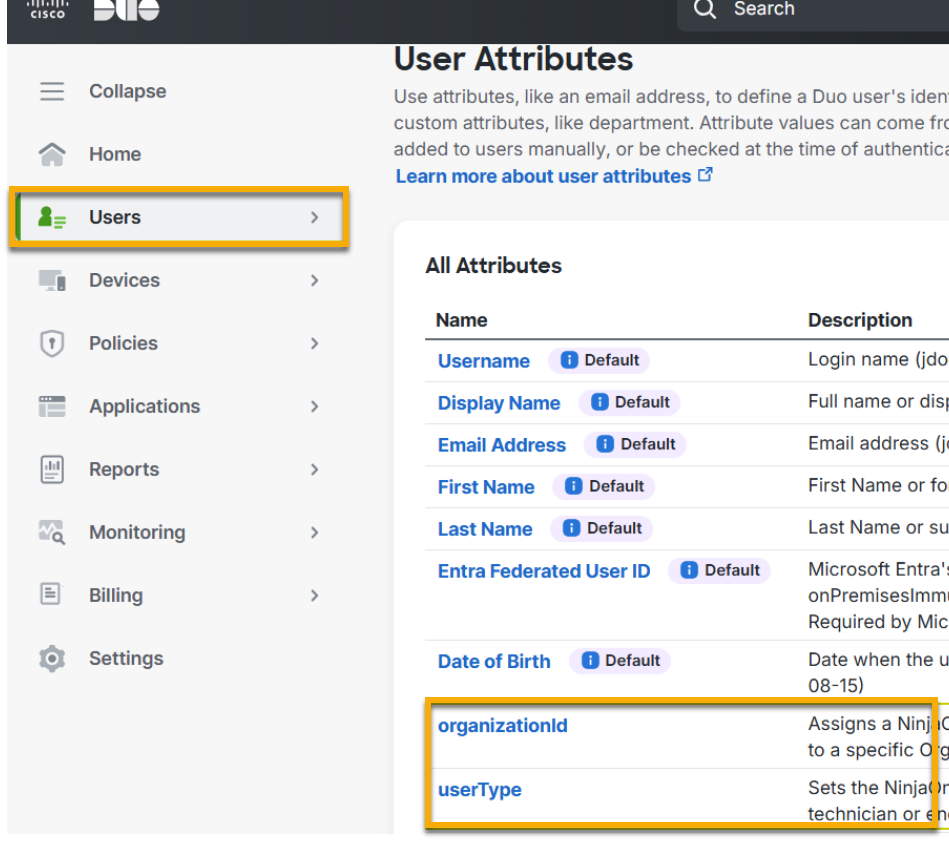Open the organizationId attribute

pyautogui.click(x=503, y=725)
